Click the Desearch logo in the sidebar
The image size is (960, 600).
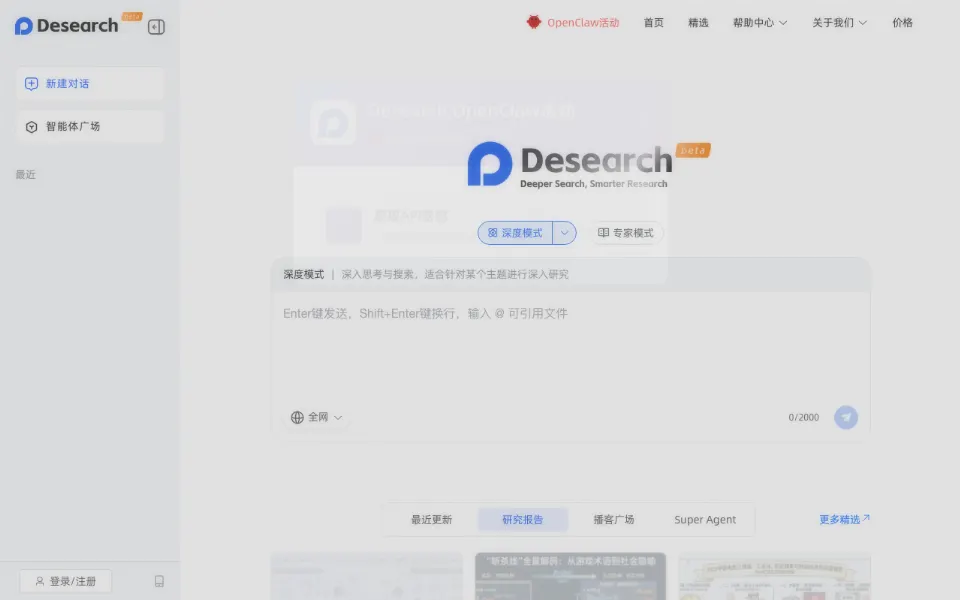click(x=67, y=26)
